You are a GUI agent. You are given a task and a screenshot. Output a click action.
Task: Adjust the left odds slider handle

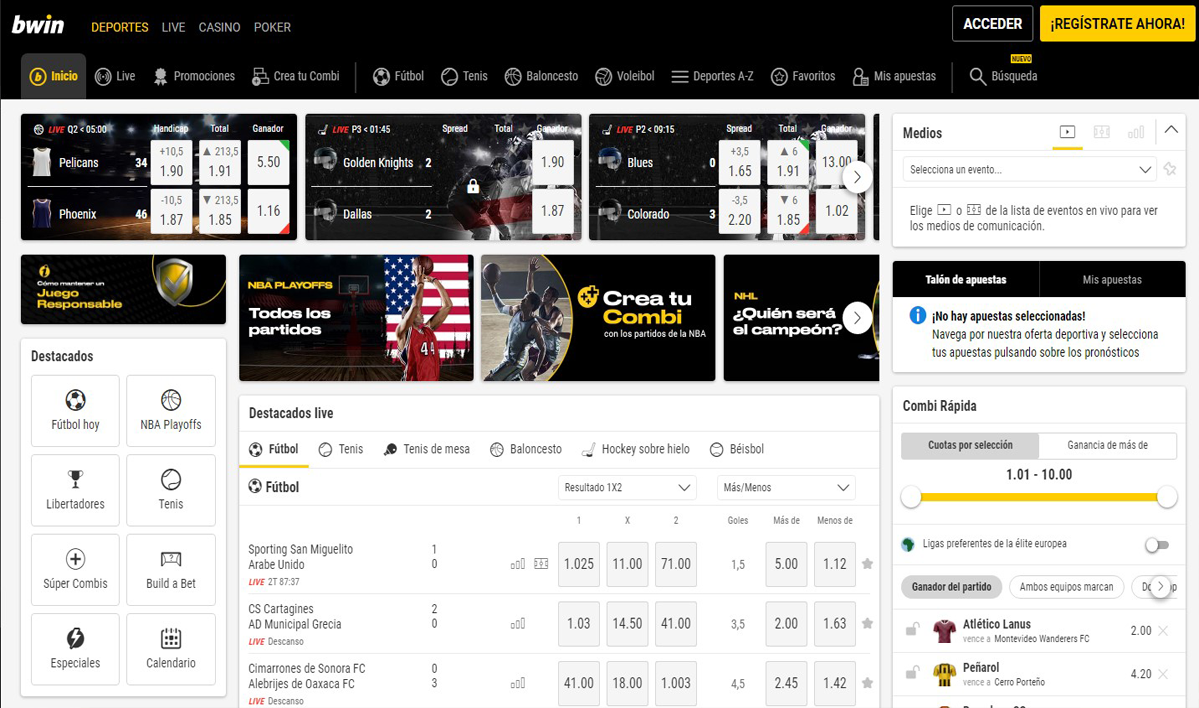911,497
